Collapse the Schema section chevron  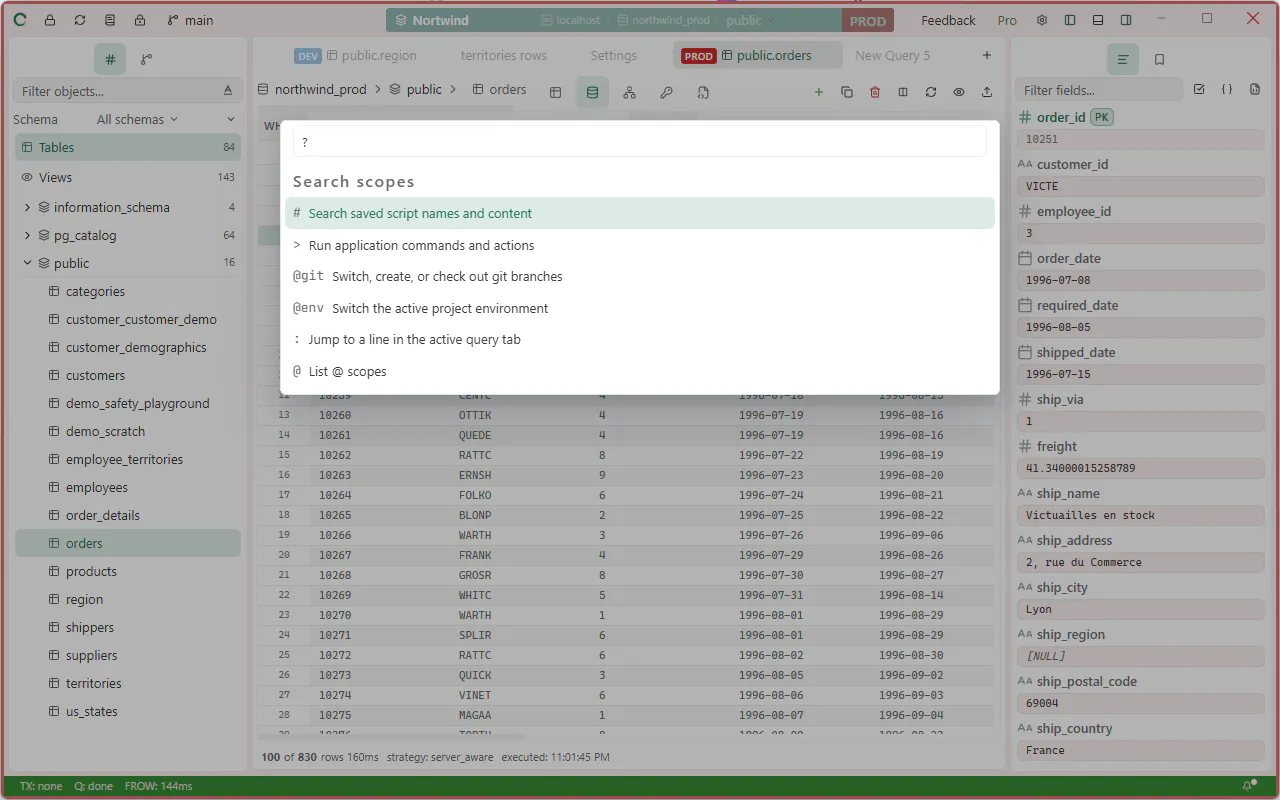point(231,119)
